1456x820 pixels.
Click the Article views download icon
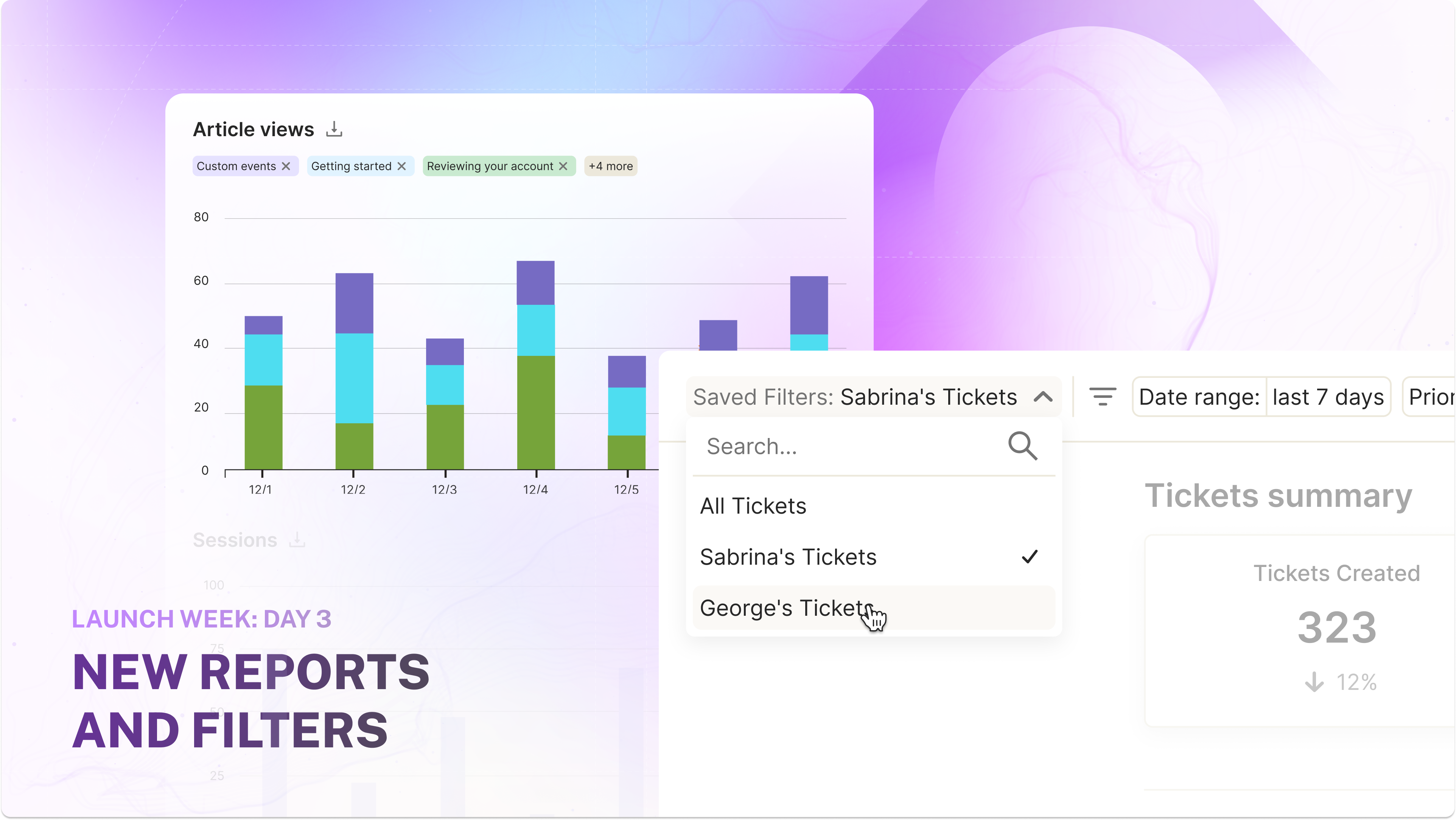click(334, 129)
